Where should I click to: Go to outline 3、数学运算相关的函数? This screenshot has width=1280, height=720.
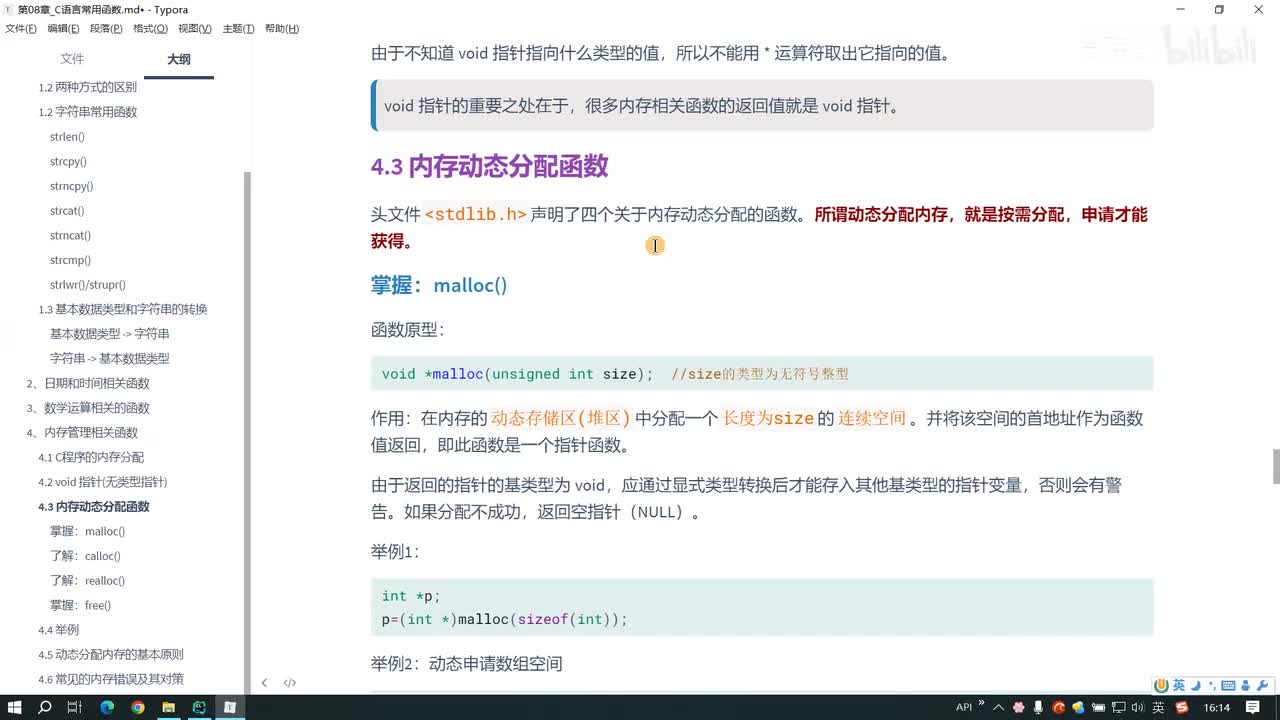pos(88,408)
